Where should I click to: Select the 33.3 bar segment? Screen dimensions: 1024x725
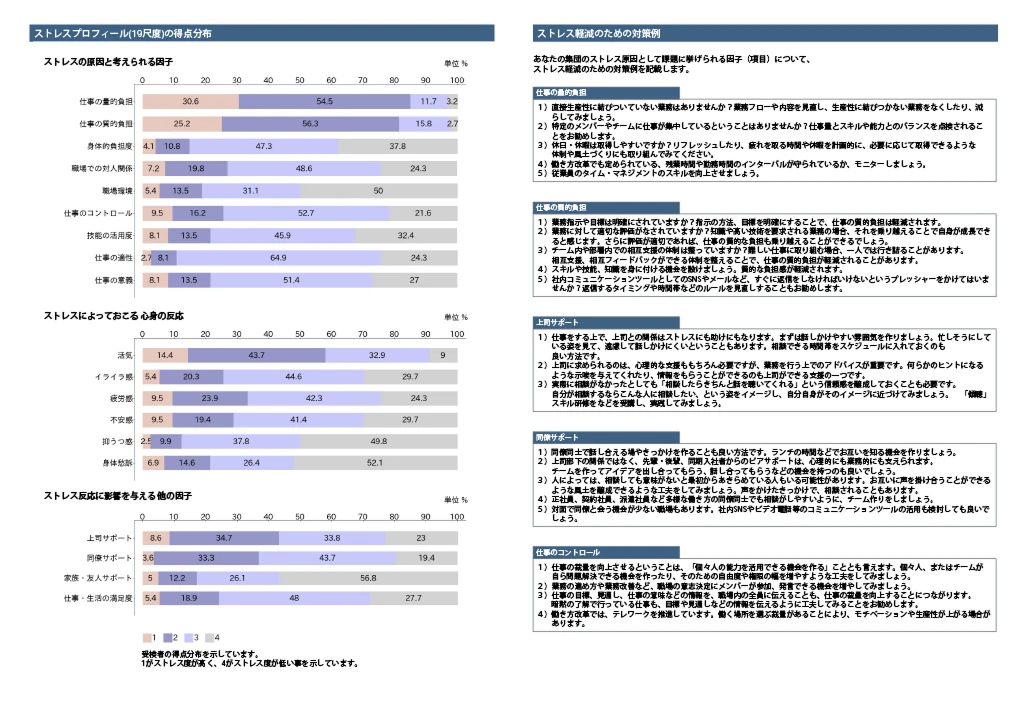[206, 558]
